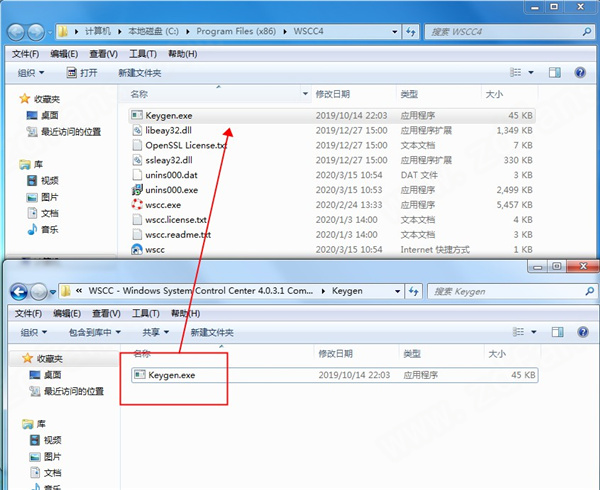Open 帮助(H) menu in the WSCC4 window
This screenshot has height=490, width=600.
point(183,54)
